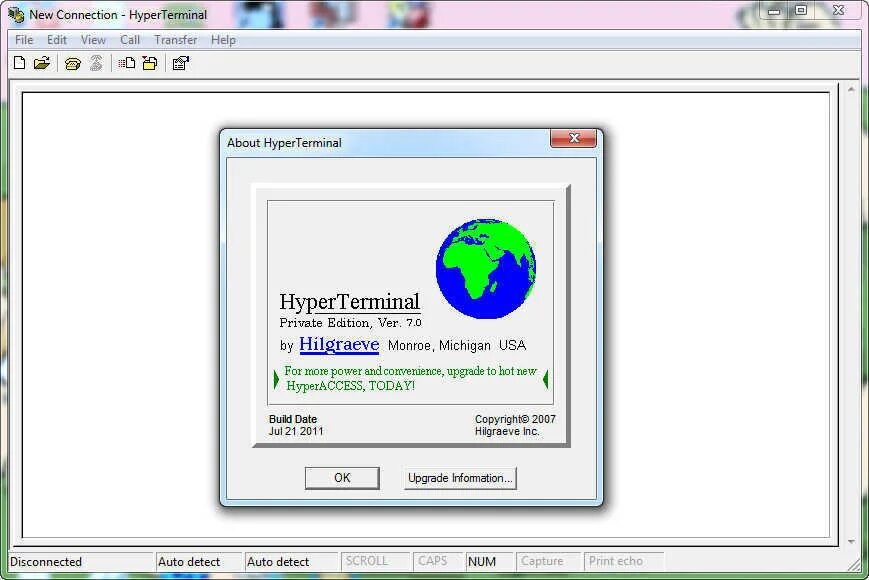Open the Help menu

(223, 40)
